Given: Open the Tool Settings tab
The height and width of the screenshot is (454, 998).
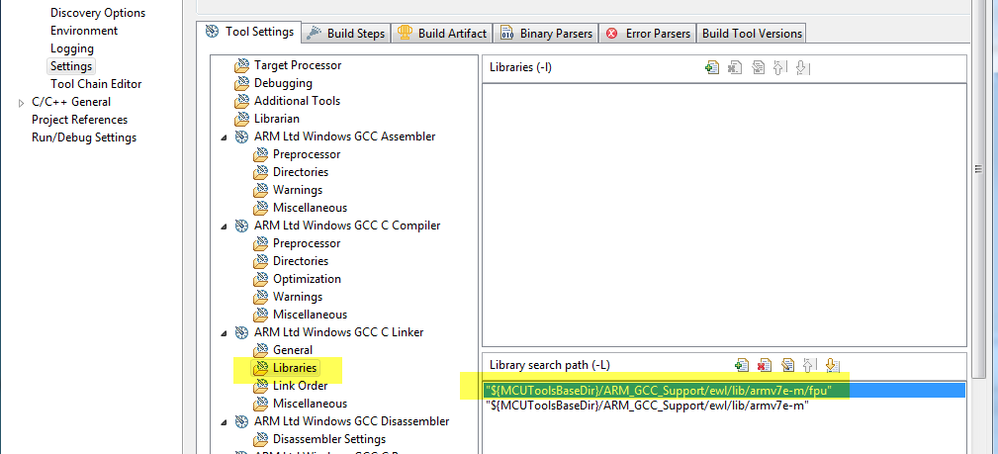Looking at the screenshot, I should tap(250, 32).
